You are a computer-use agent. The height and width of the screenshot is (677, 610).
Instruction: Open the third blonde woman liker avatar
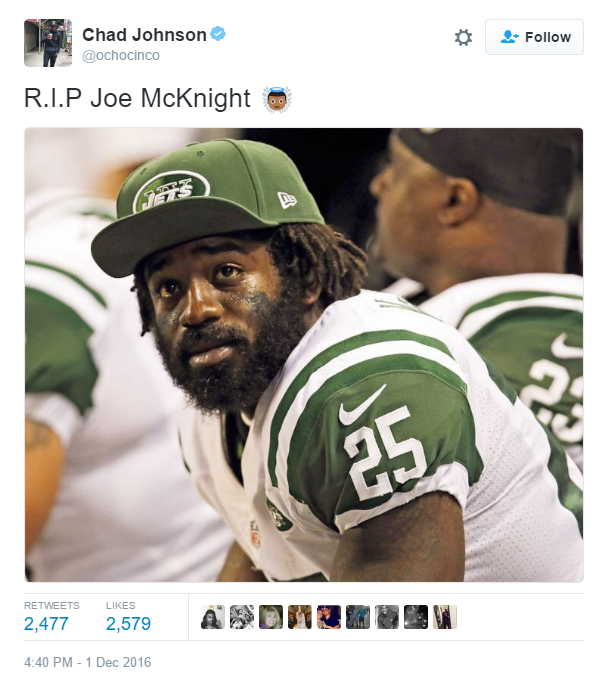coord(271,617)
